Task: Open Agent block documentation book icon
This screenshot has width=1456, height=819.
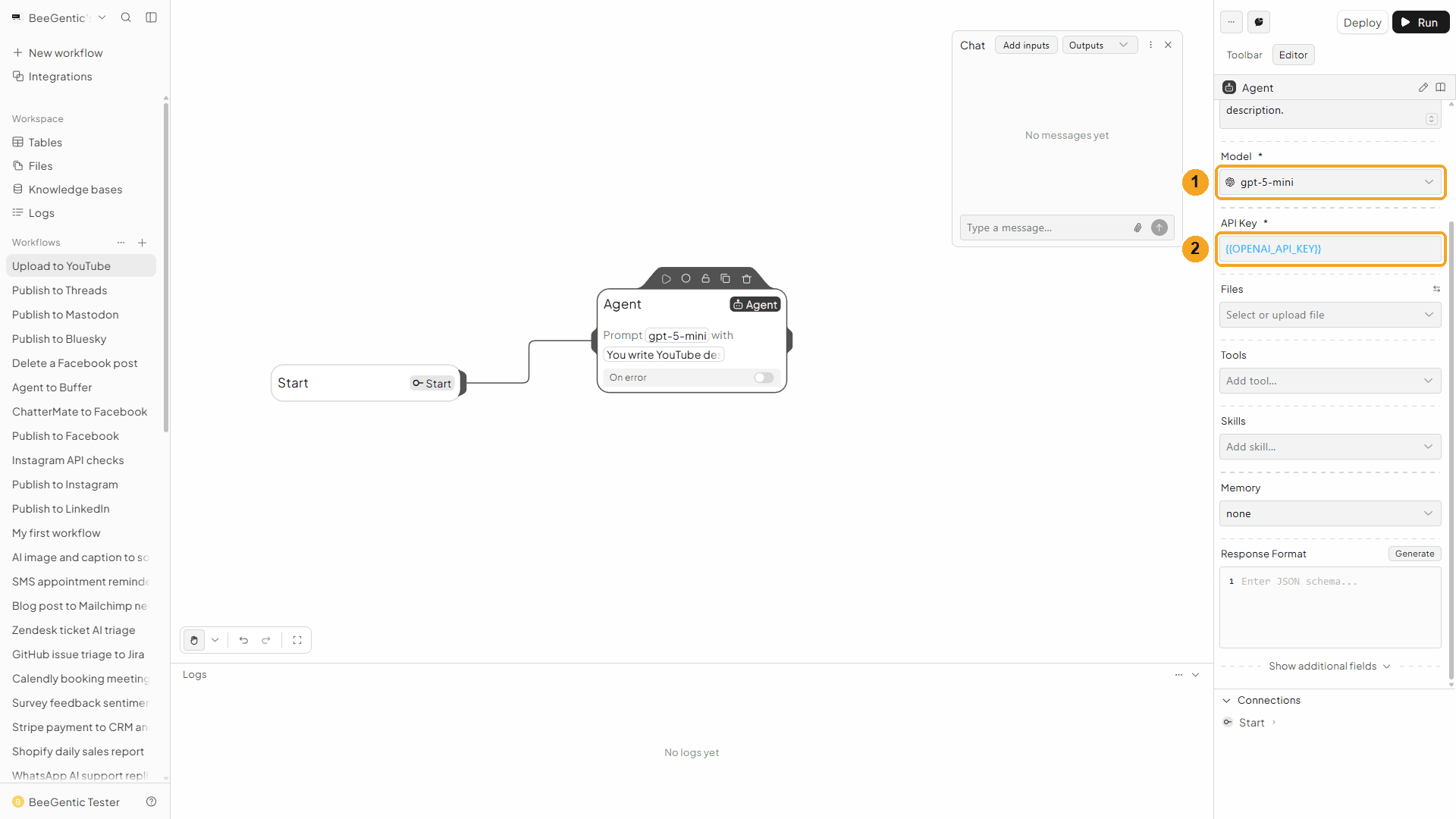Action: pyautogui.click(x=1440, y=87)
